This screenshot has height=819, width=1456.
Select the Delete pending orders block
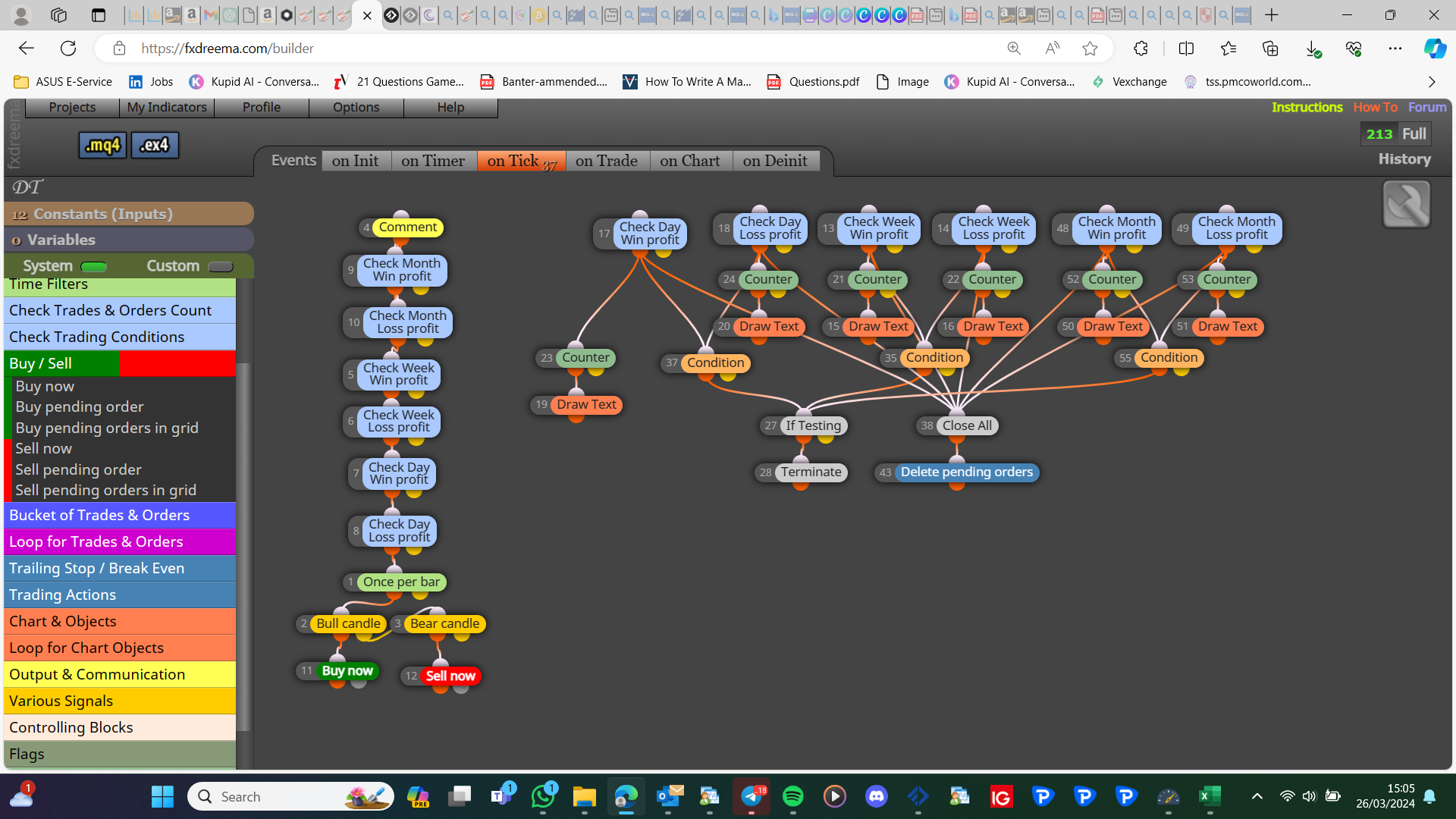pos(966,472)
